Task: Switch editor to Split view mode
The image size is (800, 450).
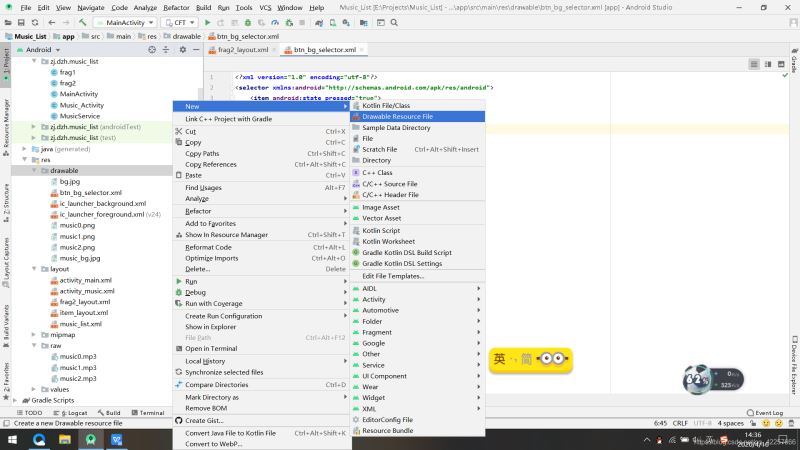Action: [768, 64]
